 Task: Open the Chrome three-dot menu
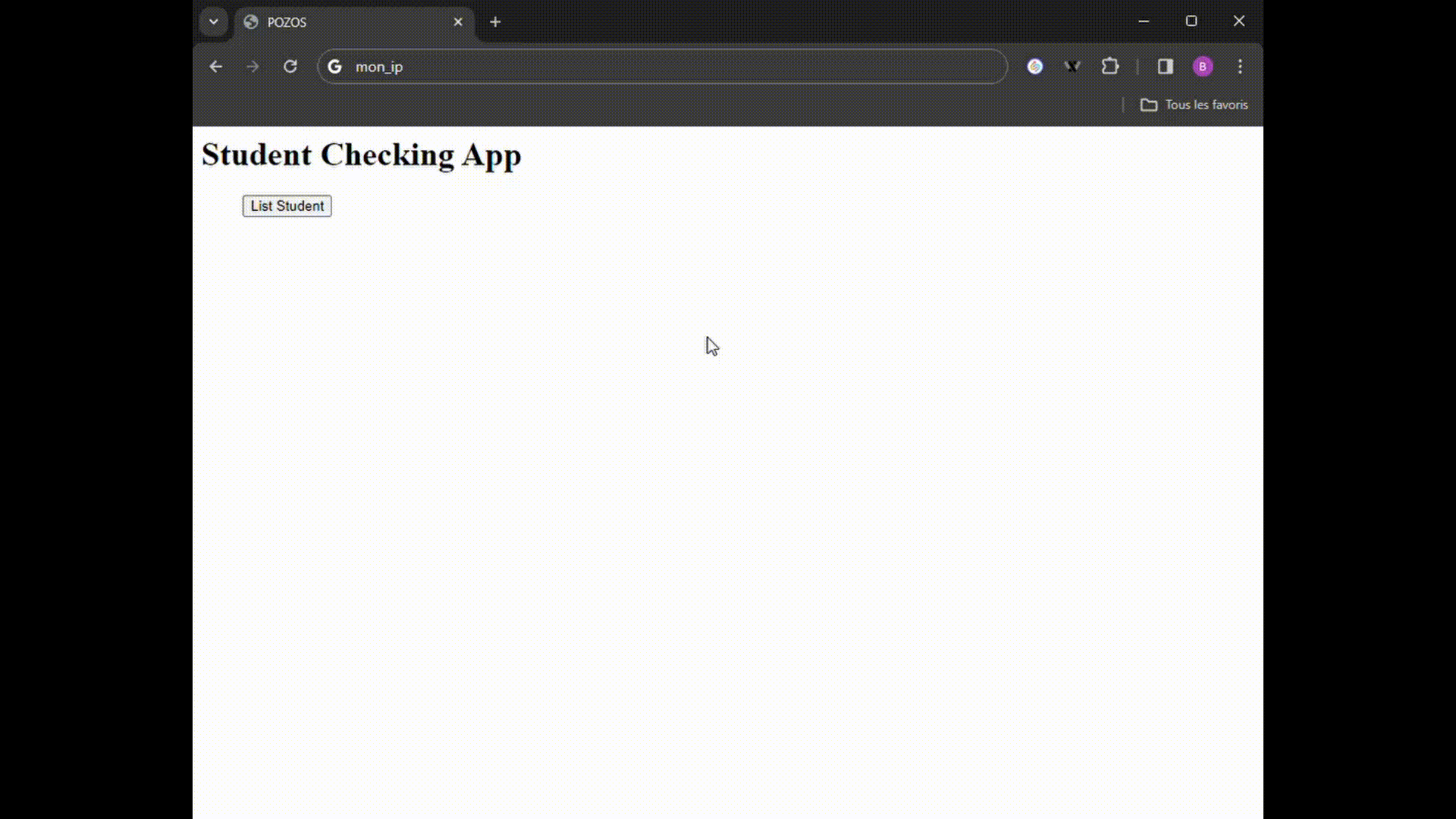coord(1240,67)
